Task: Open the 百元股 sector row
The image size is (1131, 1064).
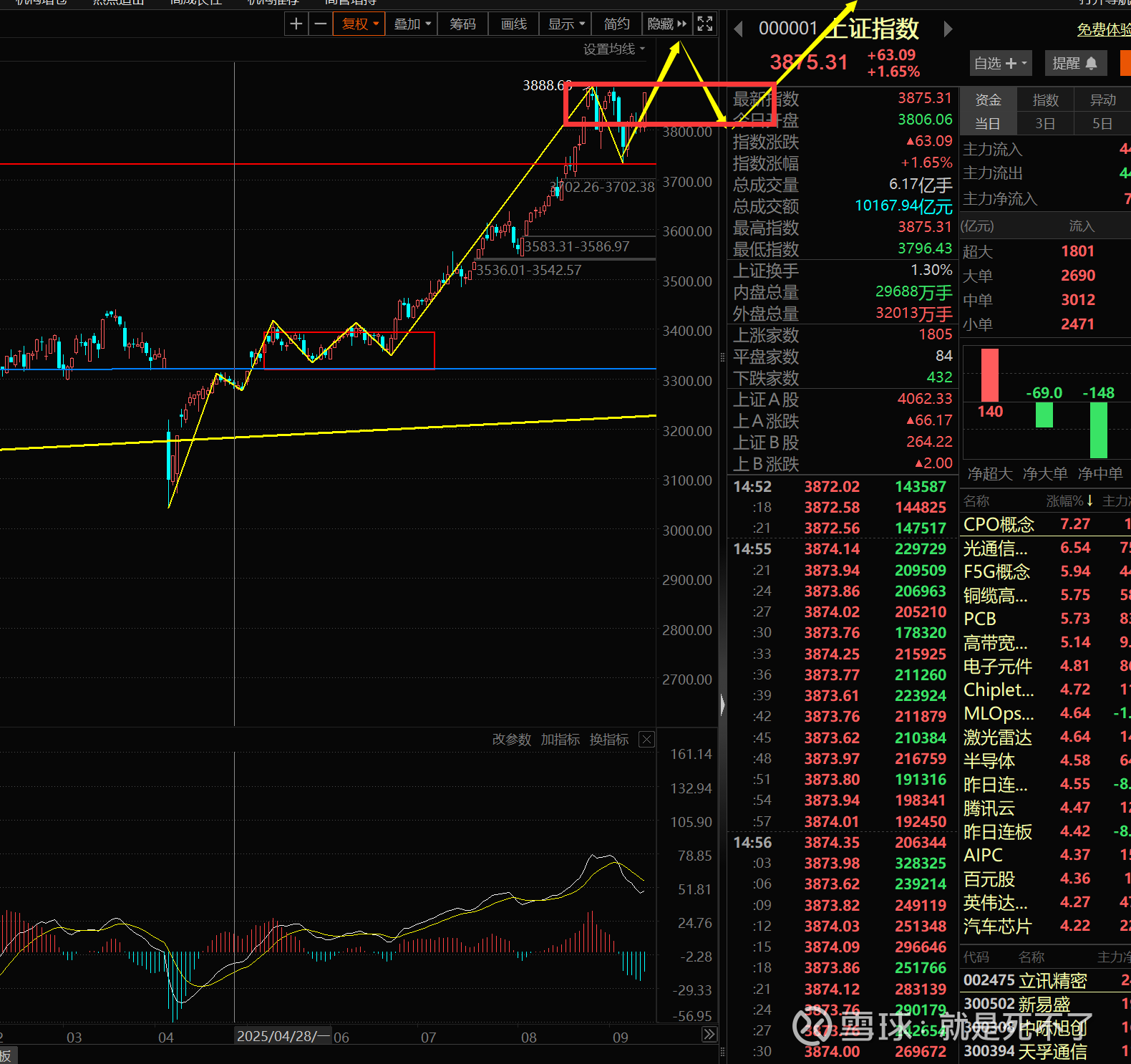Action: tap(1045, 879)
